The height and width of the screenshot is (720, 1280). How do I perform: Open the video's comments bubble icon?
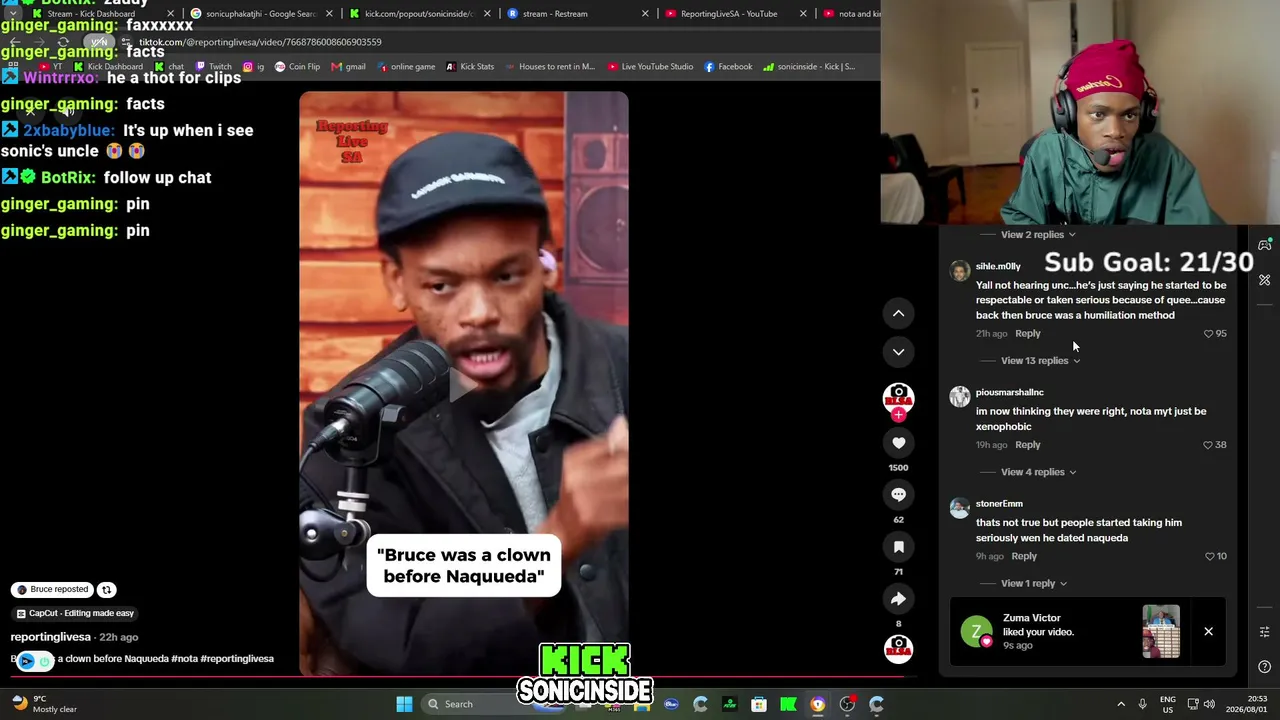(898, 495)
